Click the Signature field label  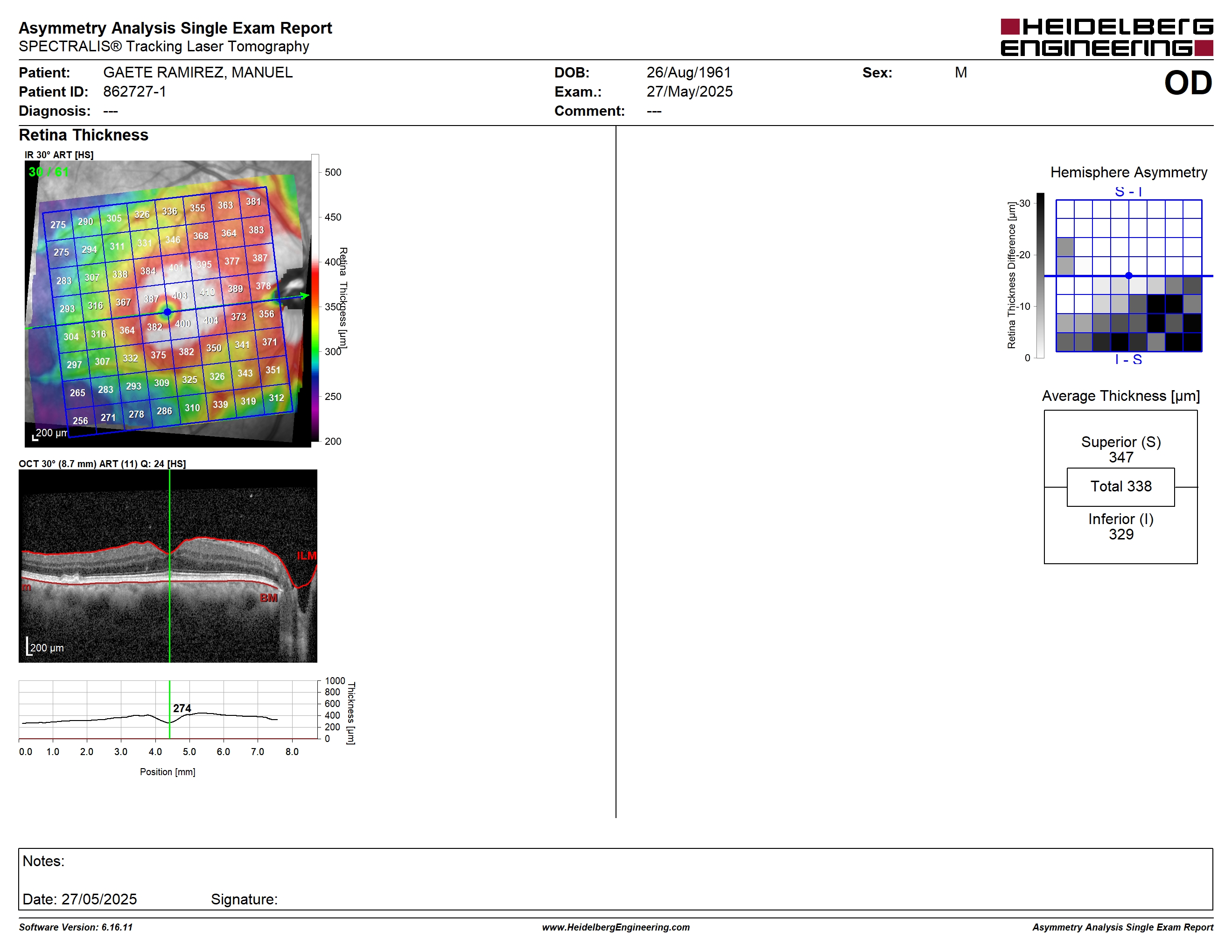(x=244, y=900)
